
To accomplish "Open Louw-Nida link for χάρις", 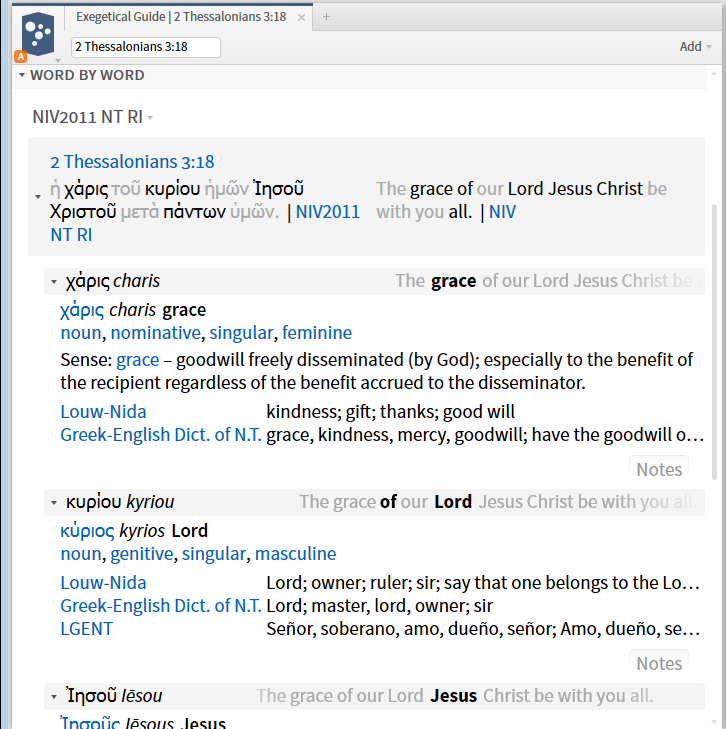I will tap(103, 411).
